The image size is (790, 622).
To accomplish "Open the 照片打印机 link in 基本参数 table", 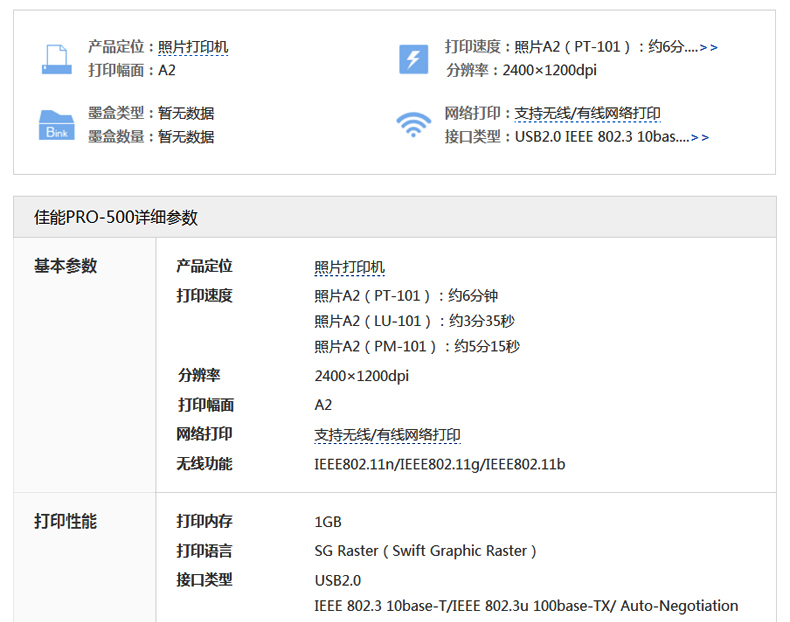I will pyautogui.click(x=350, y=267).
